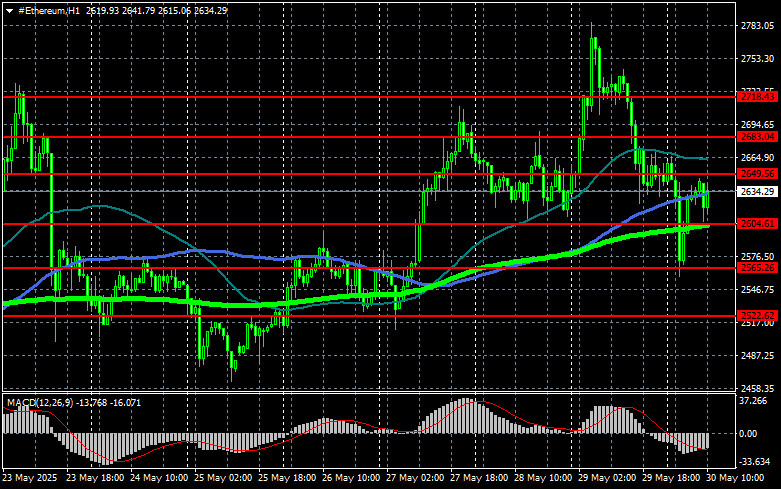Click the 2694.65 price scale label
781x489 pixels.
coord(757,124)
